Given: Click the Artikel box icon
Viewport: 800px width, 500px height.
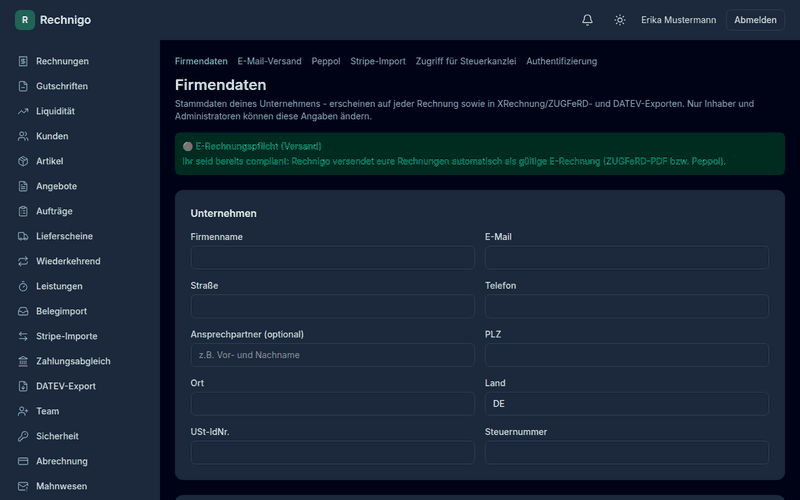Looking at the screenshot, I should (x=23, y=161).
